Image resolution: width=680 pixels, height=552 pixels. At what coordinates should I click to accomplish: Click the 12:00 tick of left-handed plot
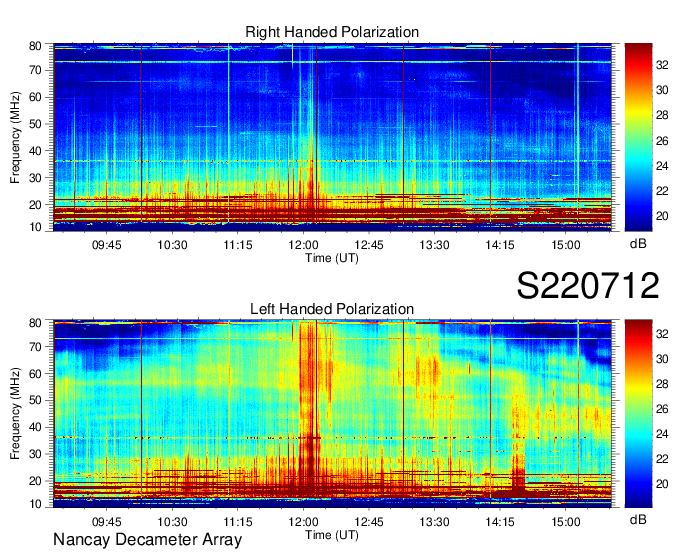pos(303,522)
